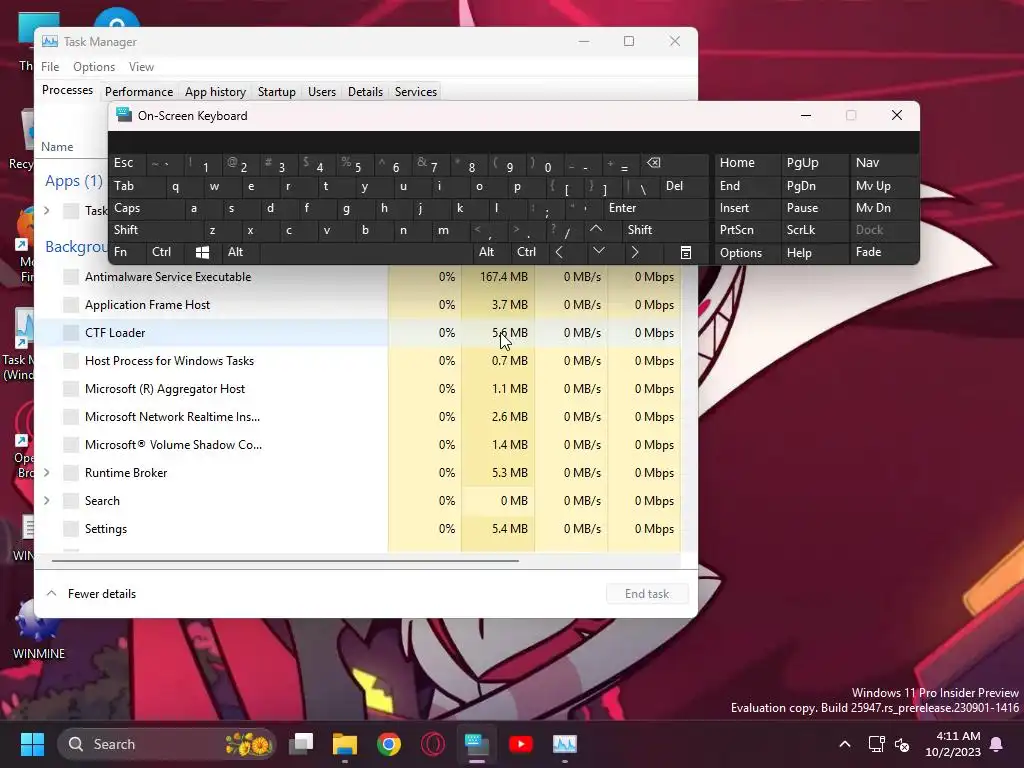Open the Options menu in Task Manager
Image resolution: width=1024 pixels, height=768 pixels.
pyautogui.click(x=94, y=67)
